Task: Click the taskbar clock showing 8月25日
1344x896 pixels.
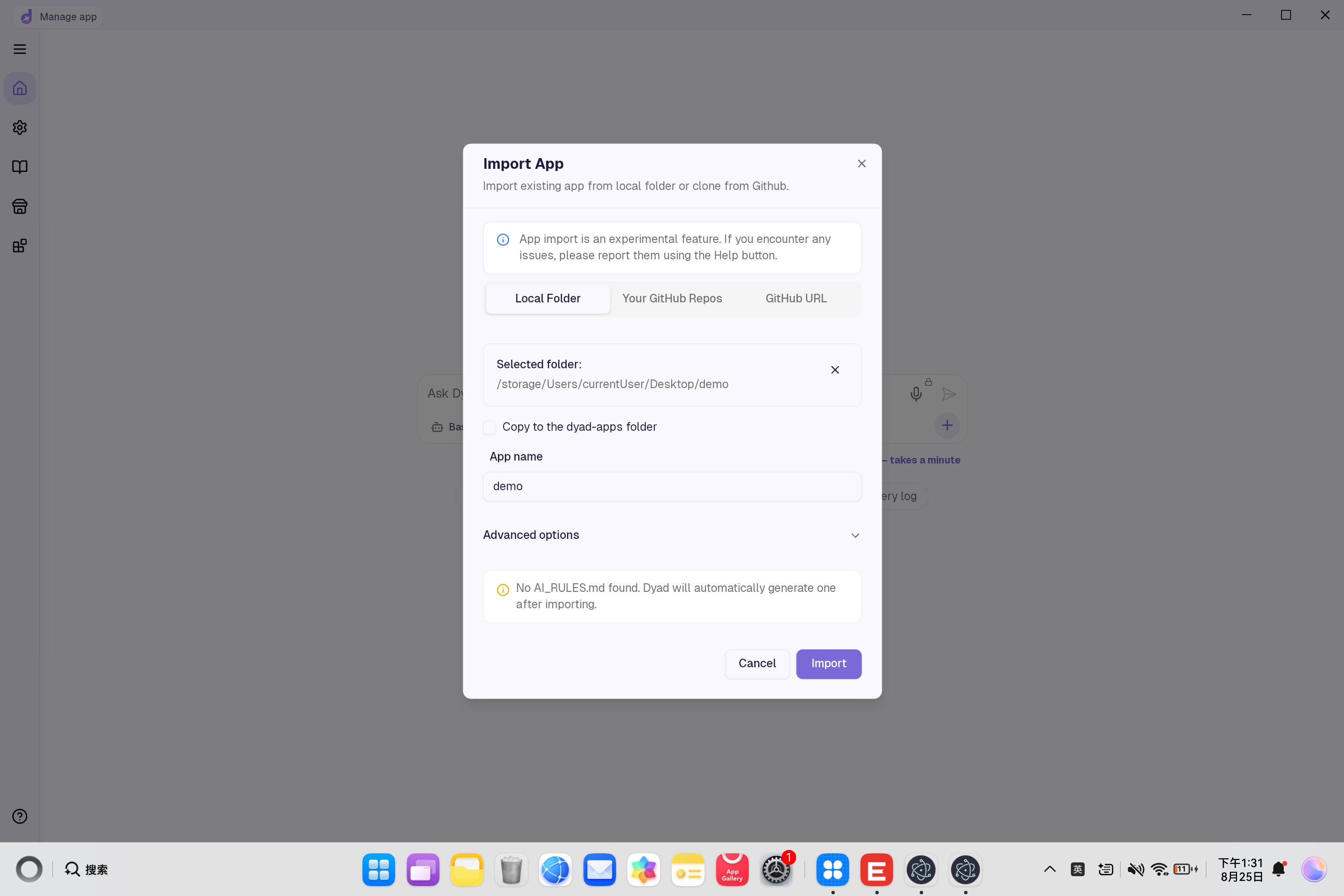Action: (1241, 870)
